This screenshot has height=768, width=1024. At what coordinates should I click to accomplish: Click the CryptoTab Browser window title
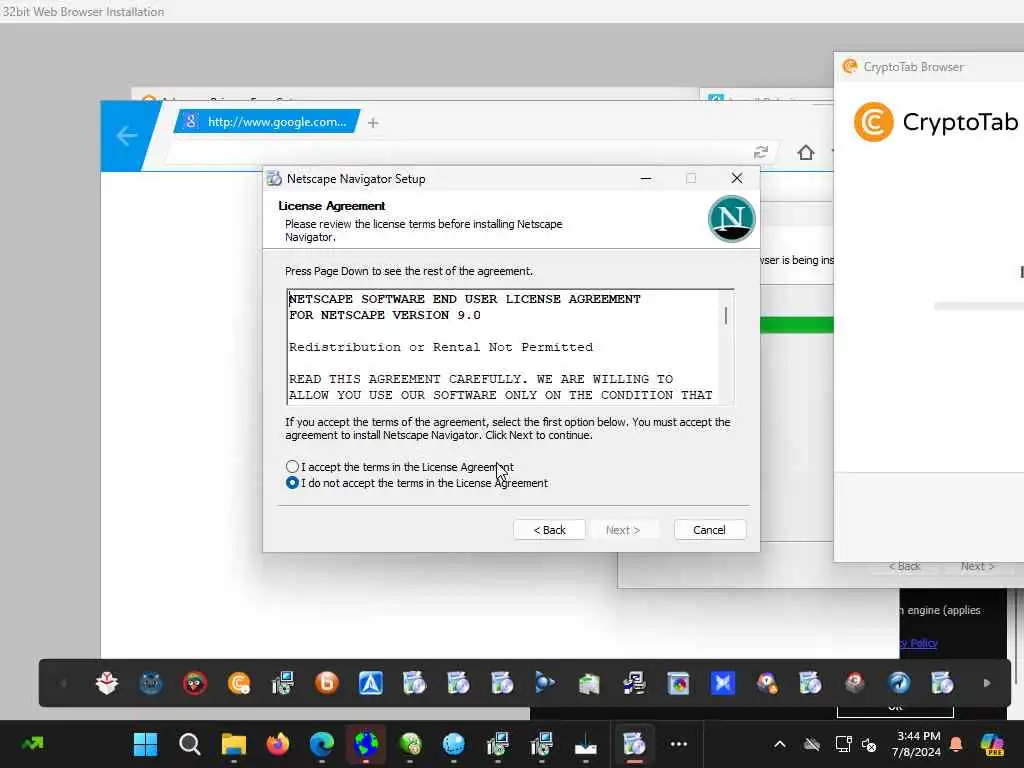(x=913, y=67)
